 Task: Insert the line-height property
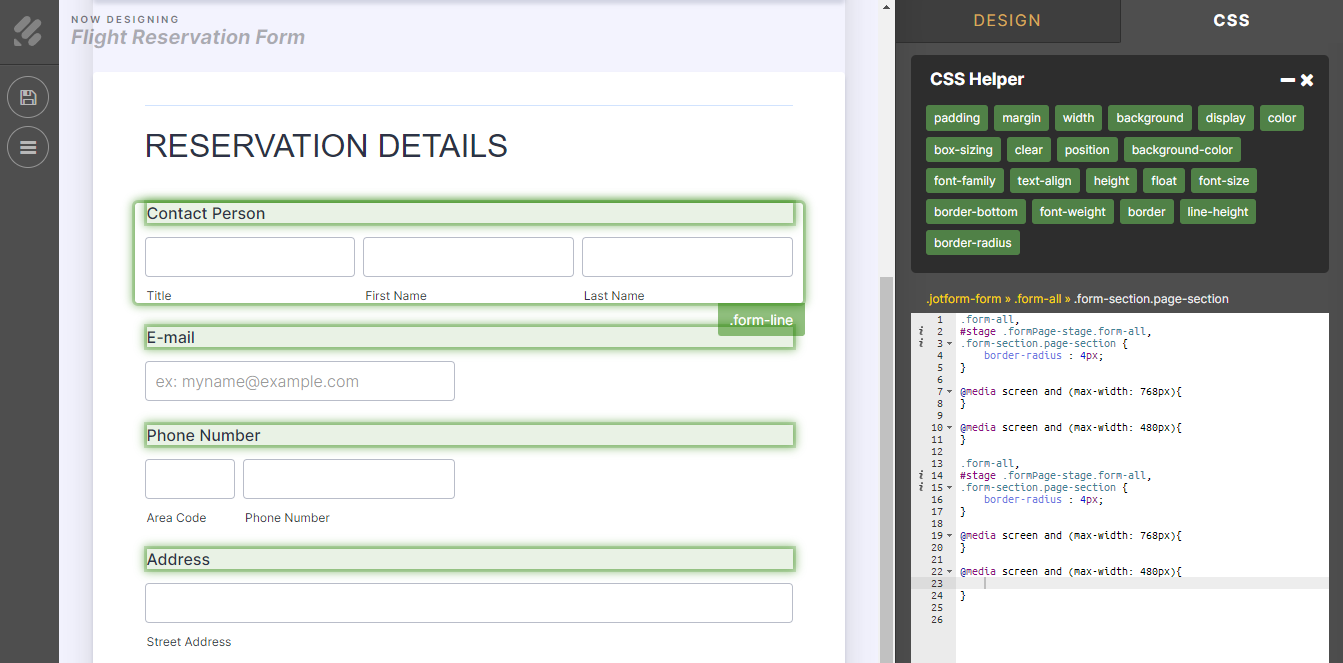pyautogui.click(x=1217, y=212)
